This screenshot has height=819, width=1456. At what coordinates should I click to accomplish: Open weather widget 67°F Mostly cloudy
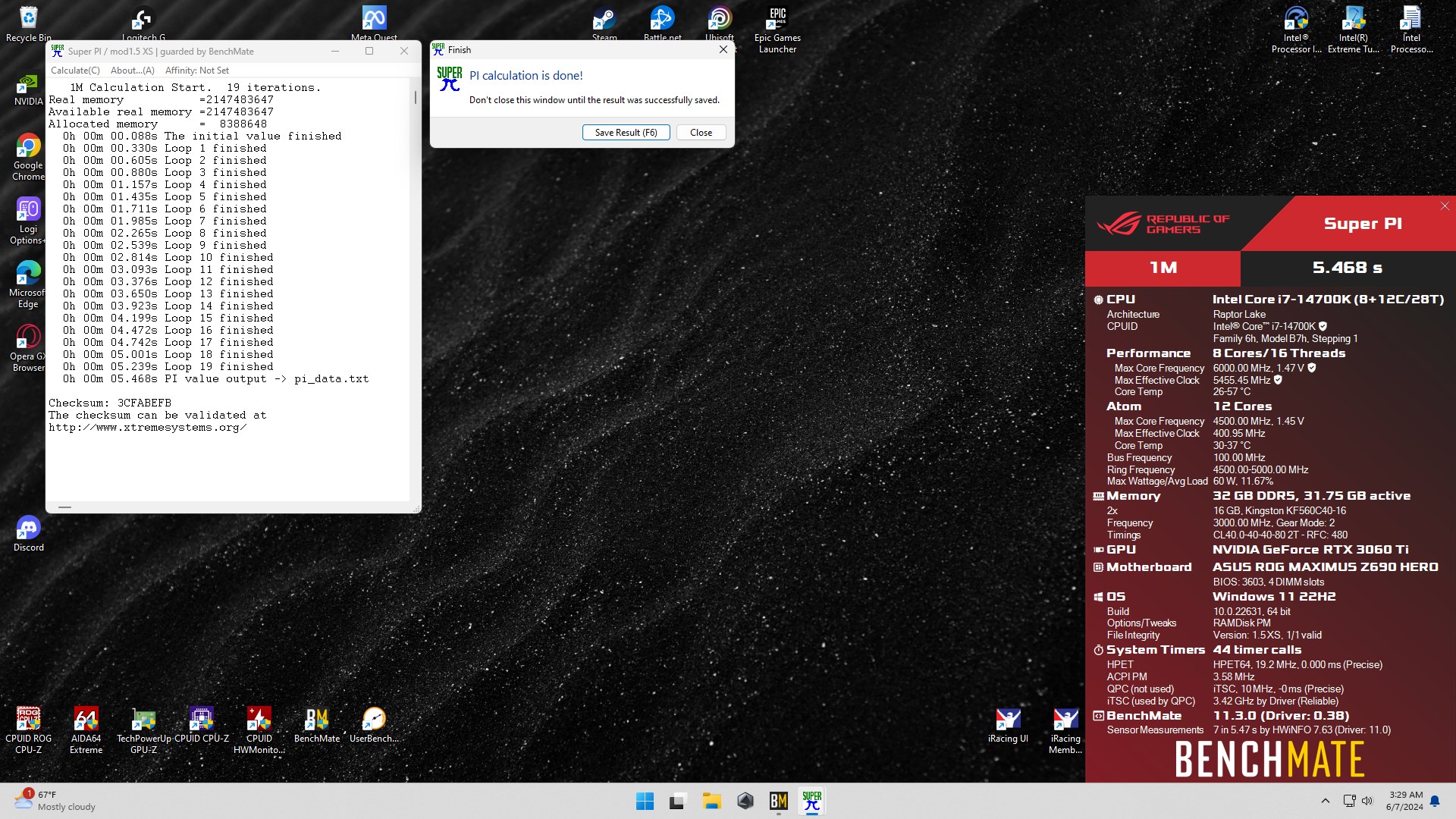pyautogui.click(x=55, y=801)
